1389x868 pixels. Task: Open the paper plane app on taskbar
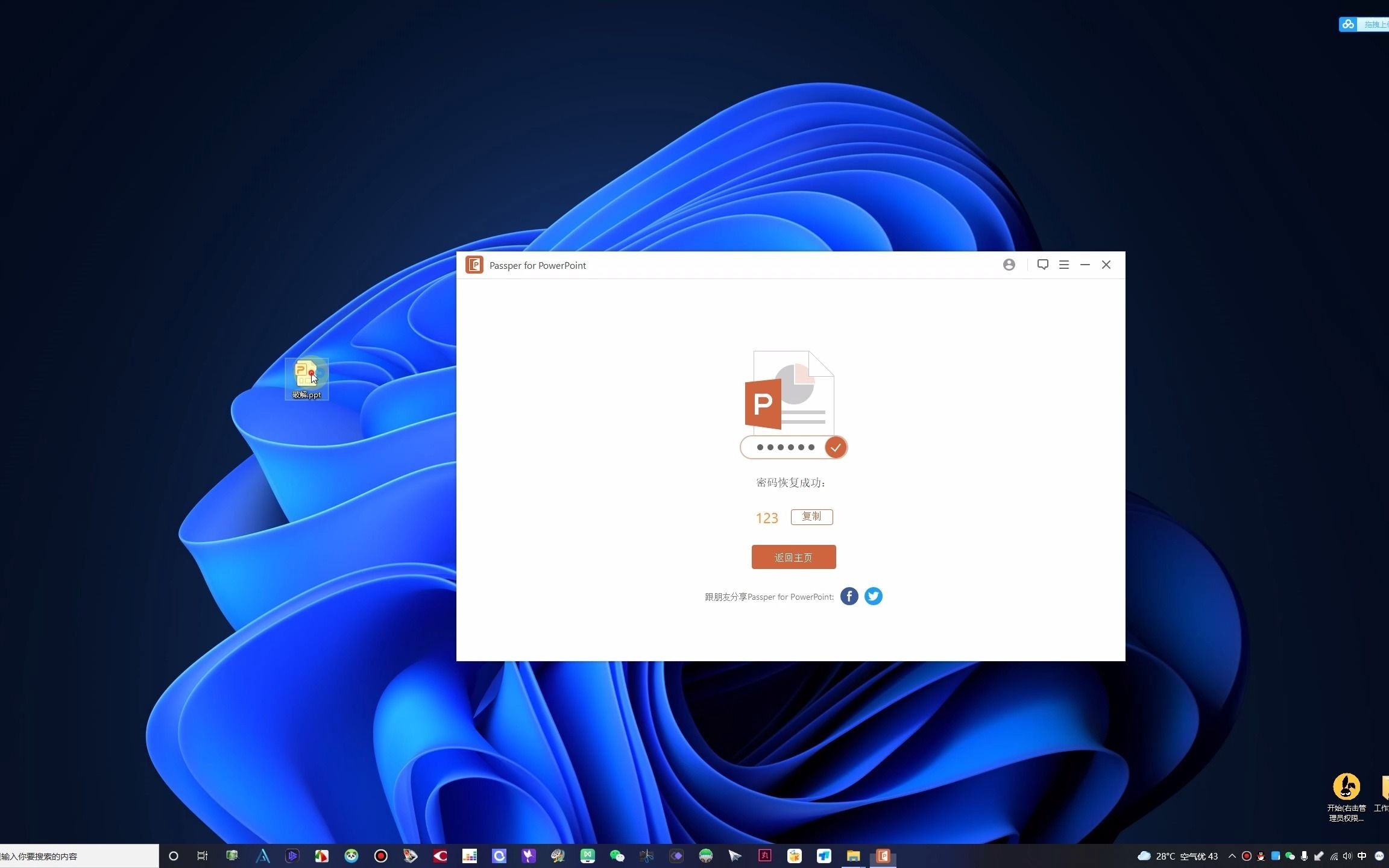[735, 856]
